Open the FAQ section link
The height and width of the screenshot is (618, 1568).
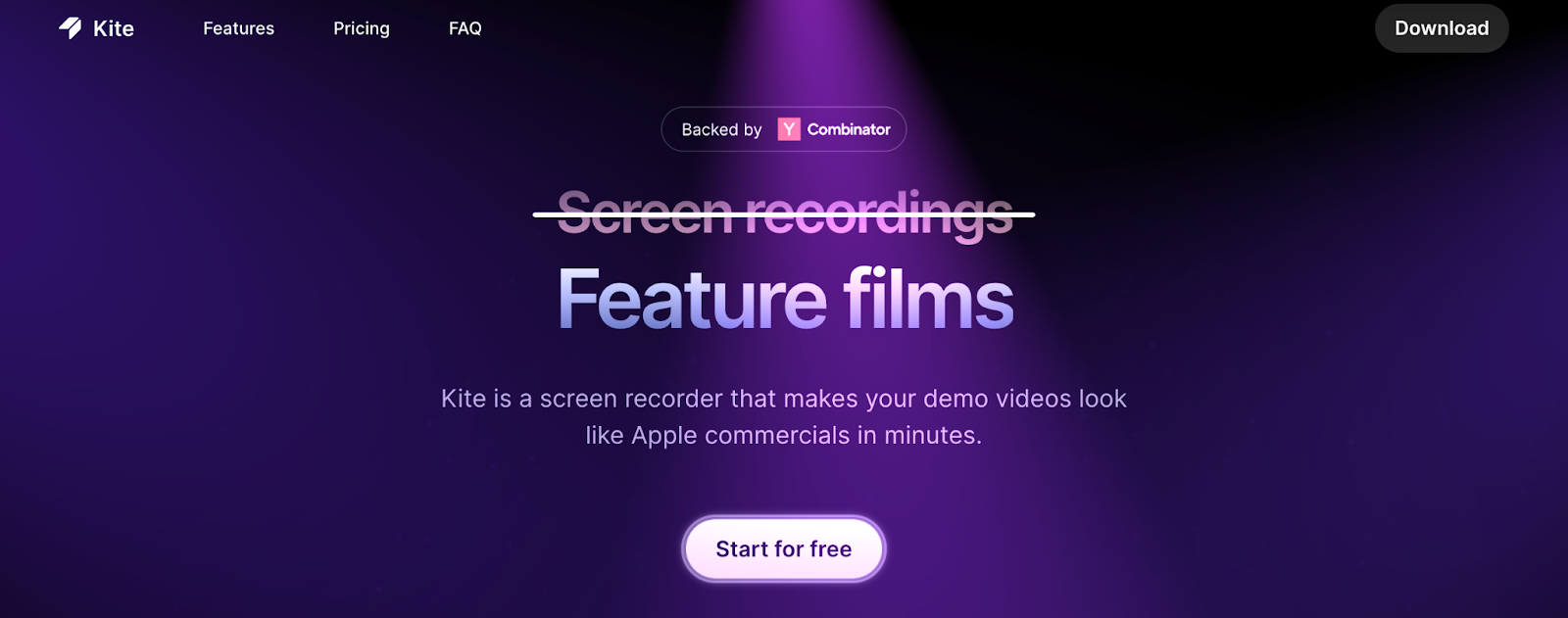pos(465,28)
